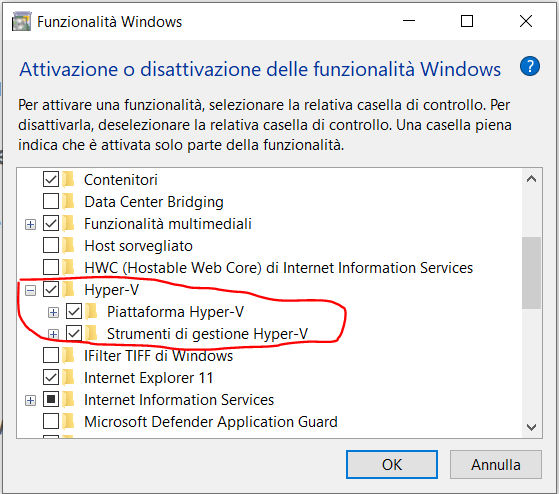Confirm changes with the OK button
The height and width of the screenshot is (494, 559).
[x=392, y=464]
